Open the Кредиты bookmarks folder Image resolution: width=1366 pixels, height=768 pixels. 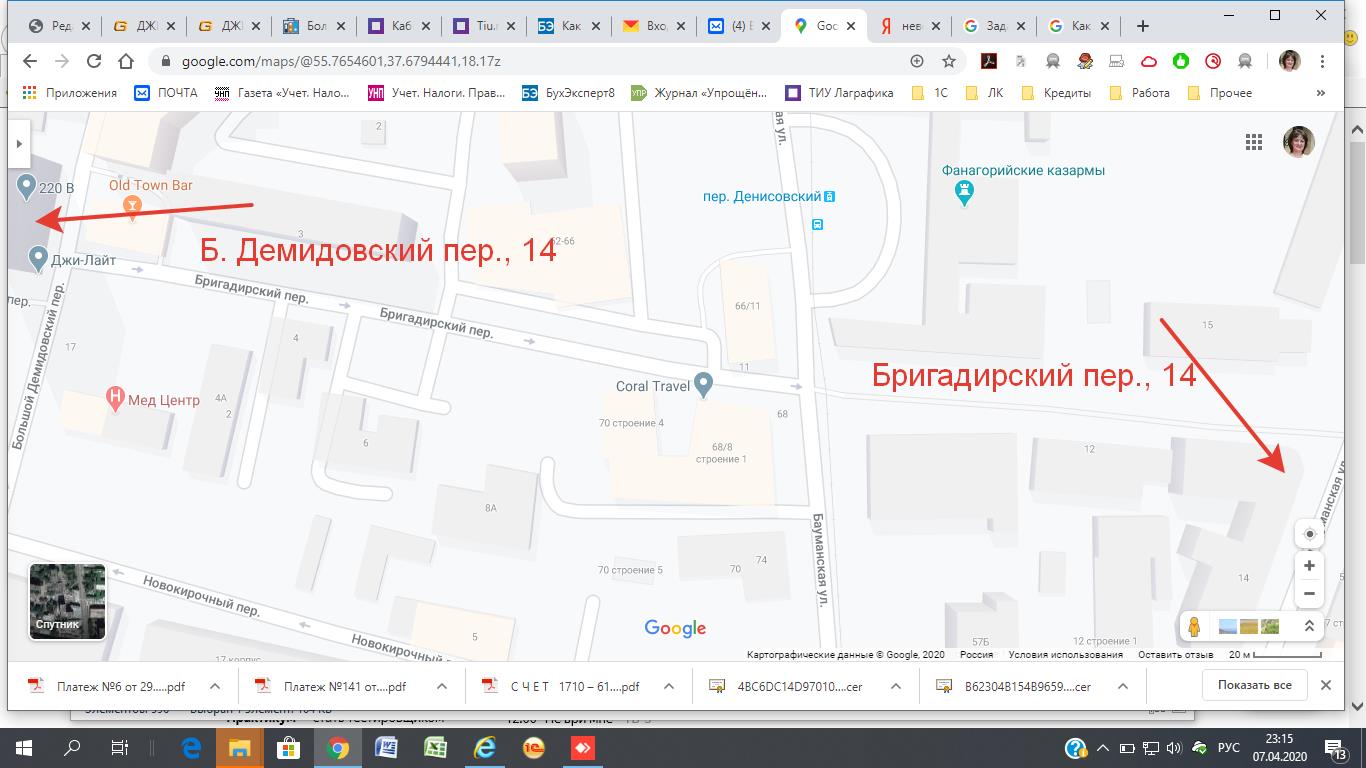point(1056,93)
